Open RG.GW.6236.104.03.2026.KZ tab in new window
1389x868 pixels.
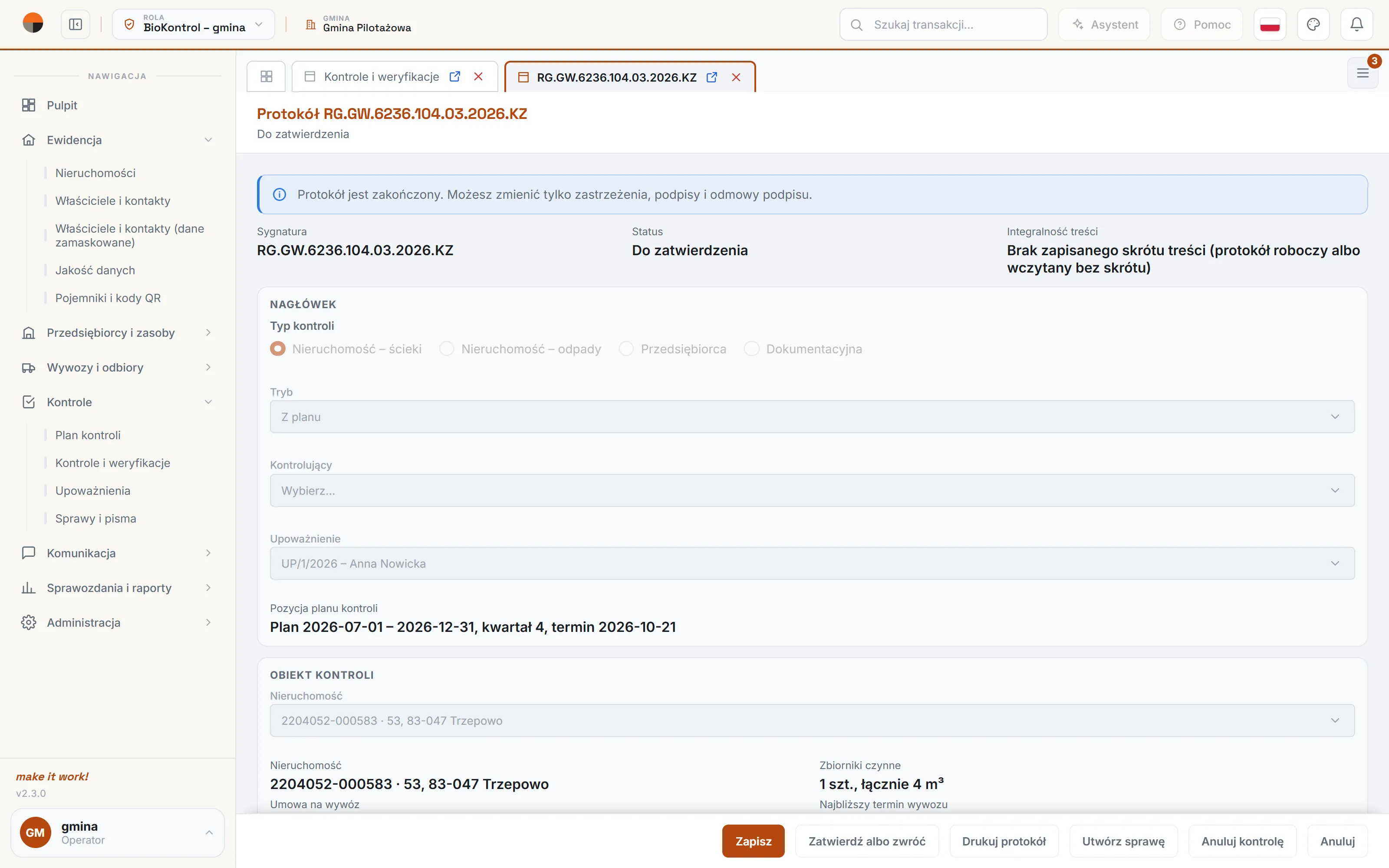712,77
